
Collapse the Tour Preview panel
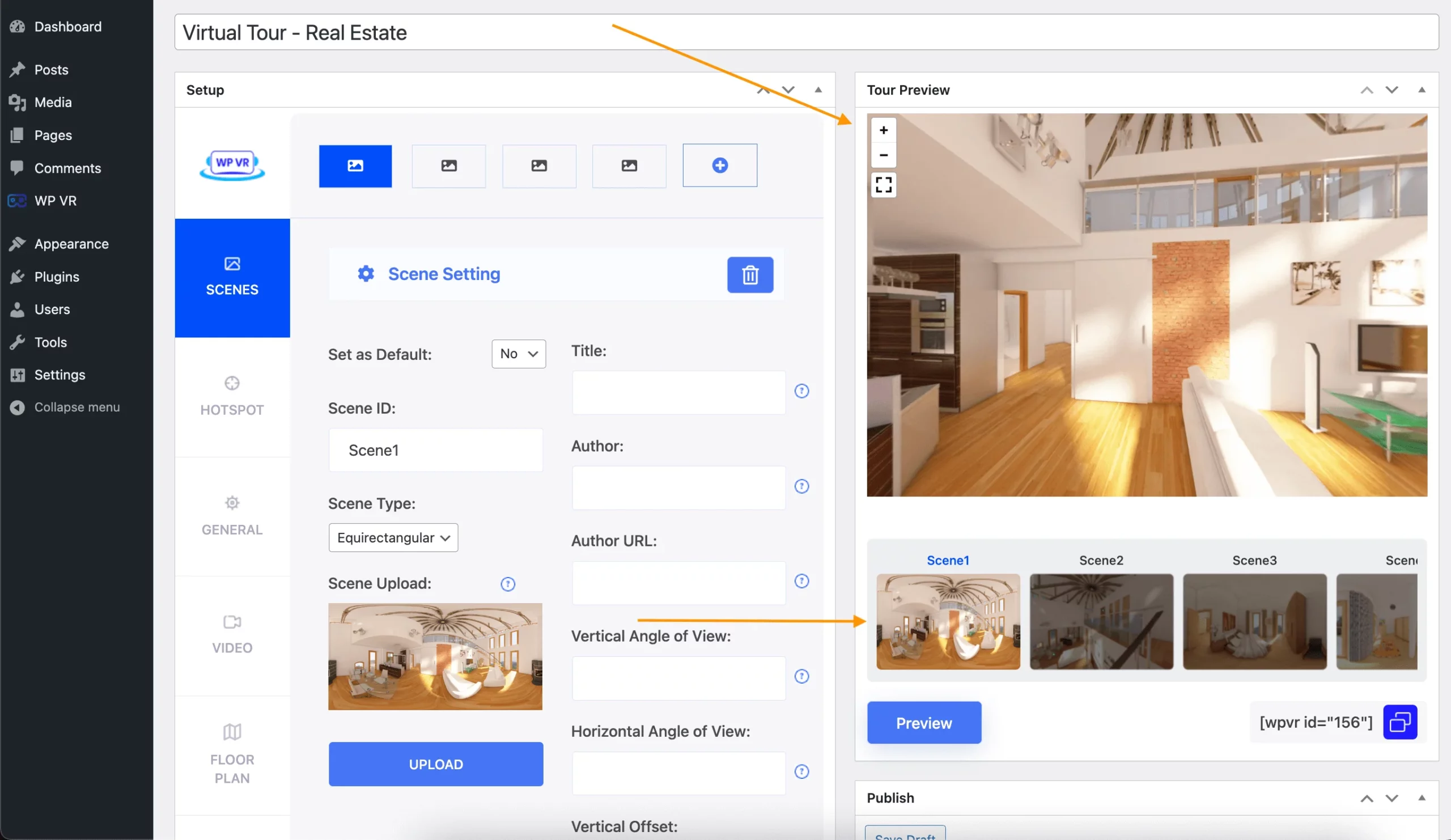1421,90
